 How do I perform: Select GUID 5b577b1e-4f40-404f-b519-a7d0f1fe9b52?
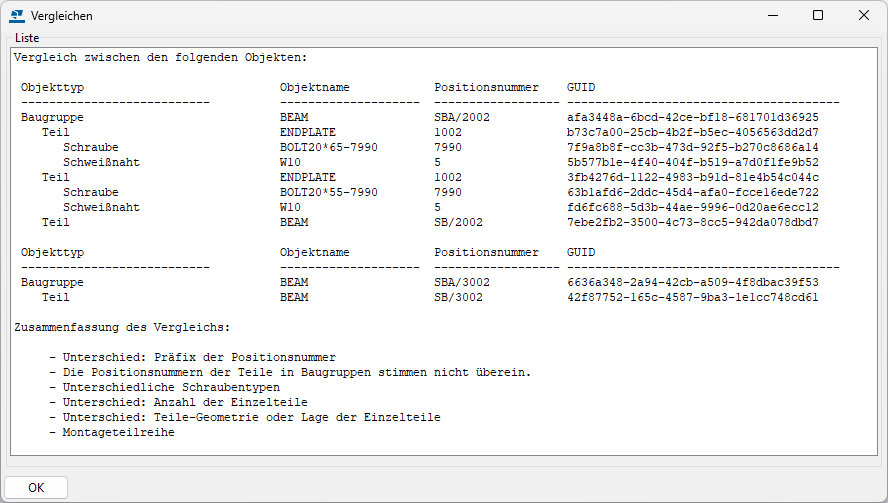coord(693,162)
